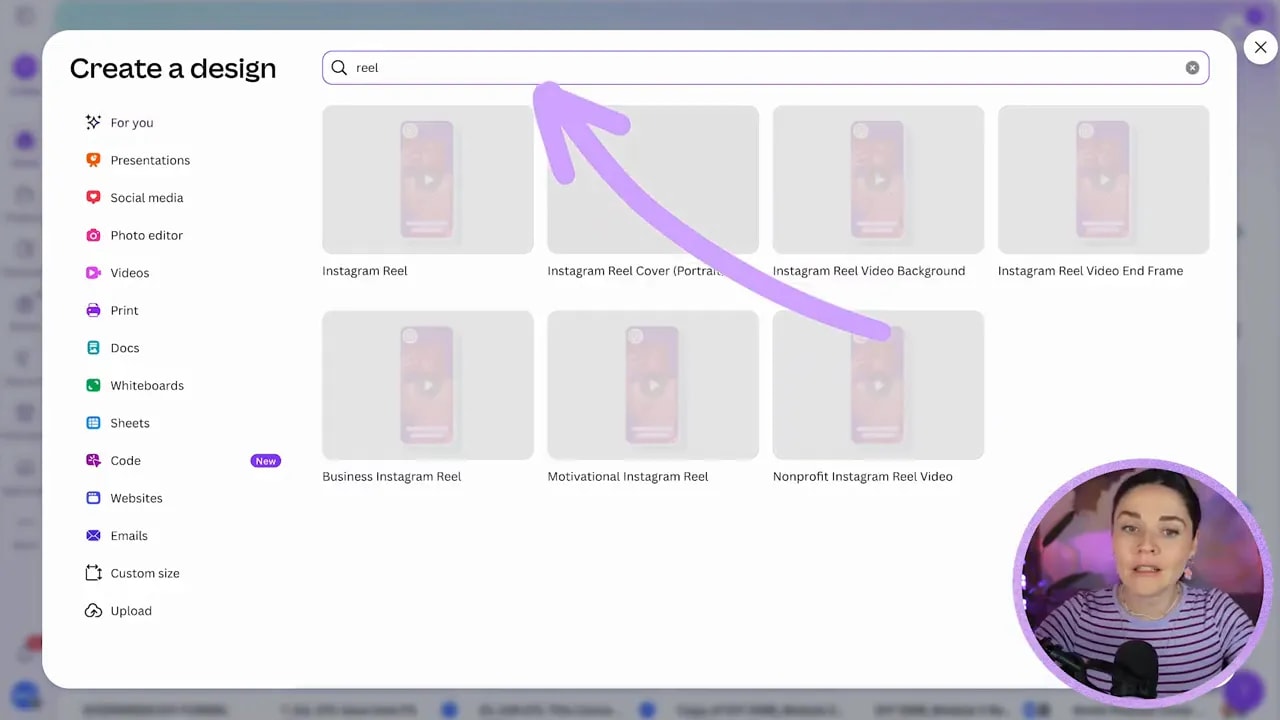The image size is (1280, 720).
Task: Choose the Websites label
Action: (136, 497)
